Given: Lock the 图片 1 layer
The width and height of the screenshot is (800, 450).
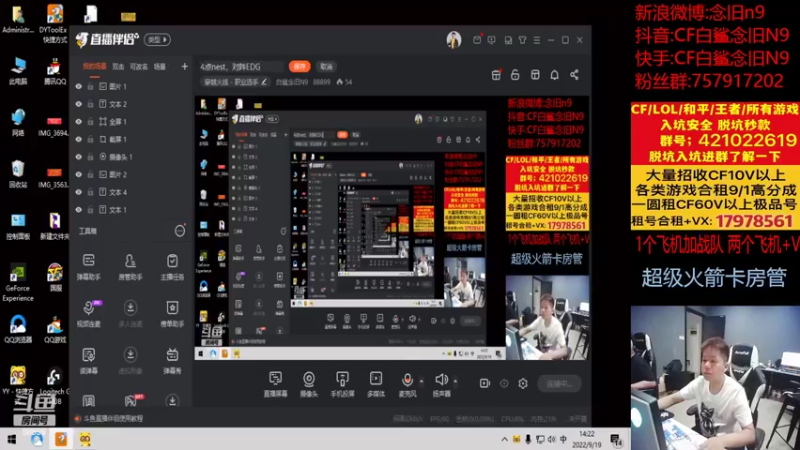Looking at the screenshot, I should click(90, 87).
